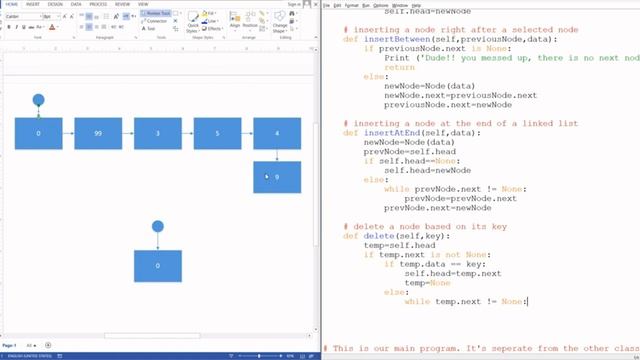The height and width of the screenshot is (360, 640).
Task: Open Change Shape menu in Visio
Action: click(x=280, y=22)
